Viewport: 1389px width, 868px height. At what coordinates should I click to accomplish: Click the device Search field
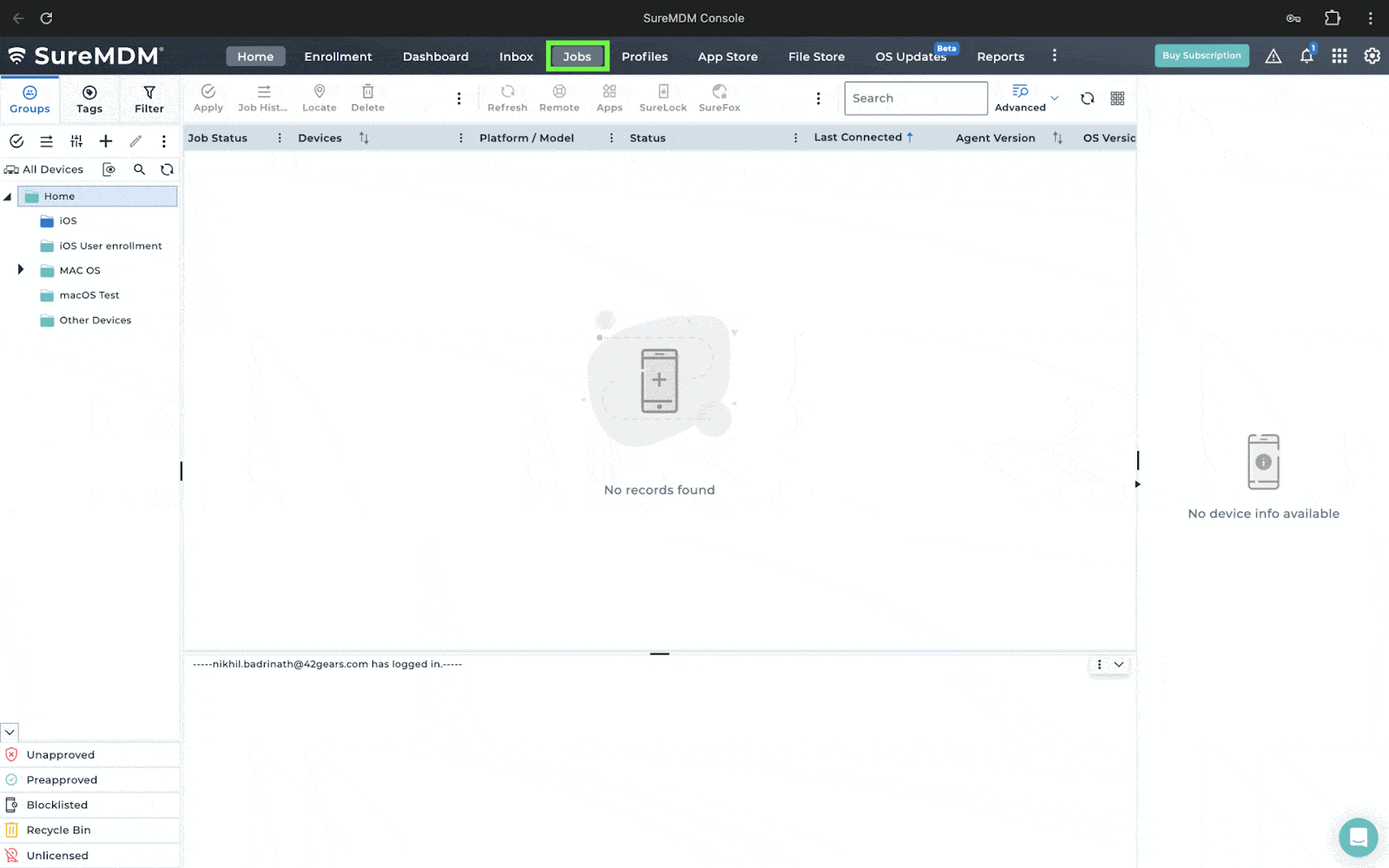tap(915, 98)
